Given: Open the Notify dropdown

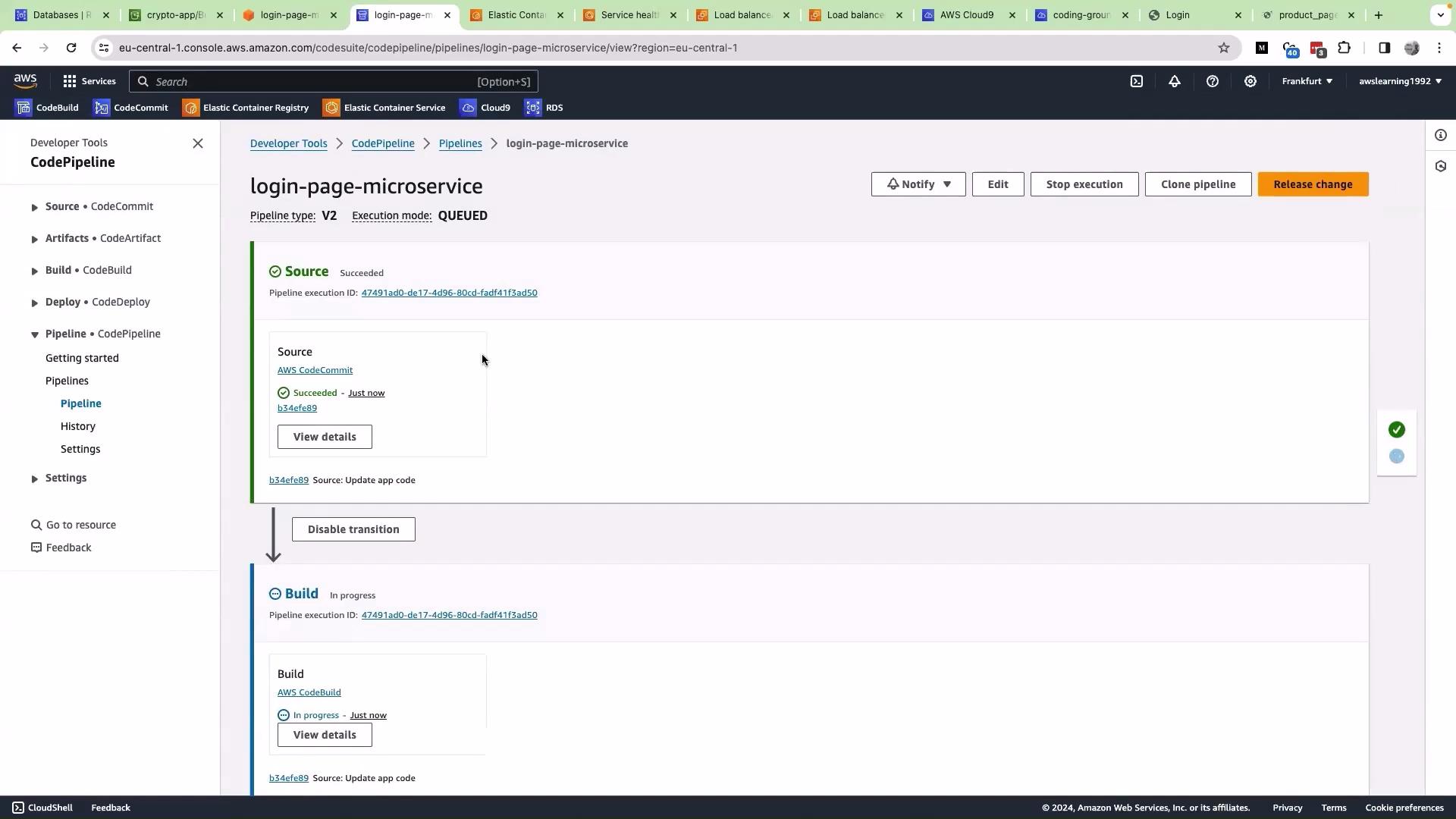Looking at the screenshot, I should click(918, 184).
